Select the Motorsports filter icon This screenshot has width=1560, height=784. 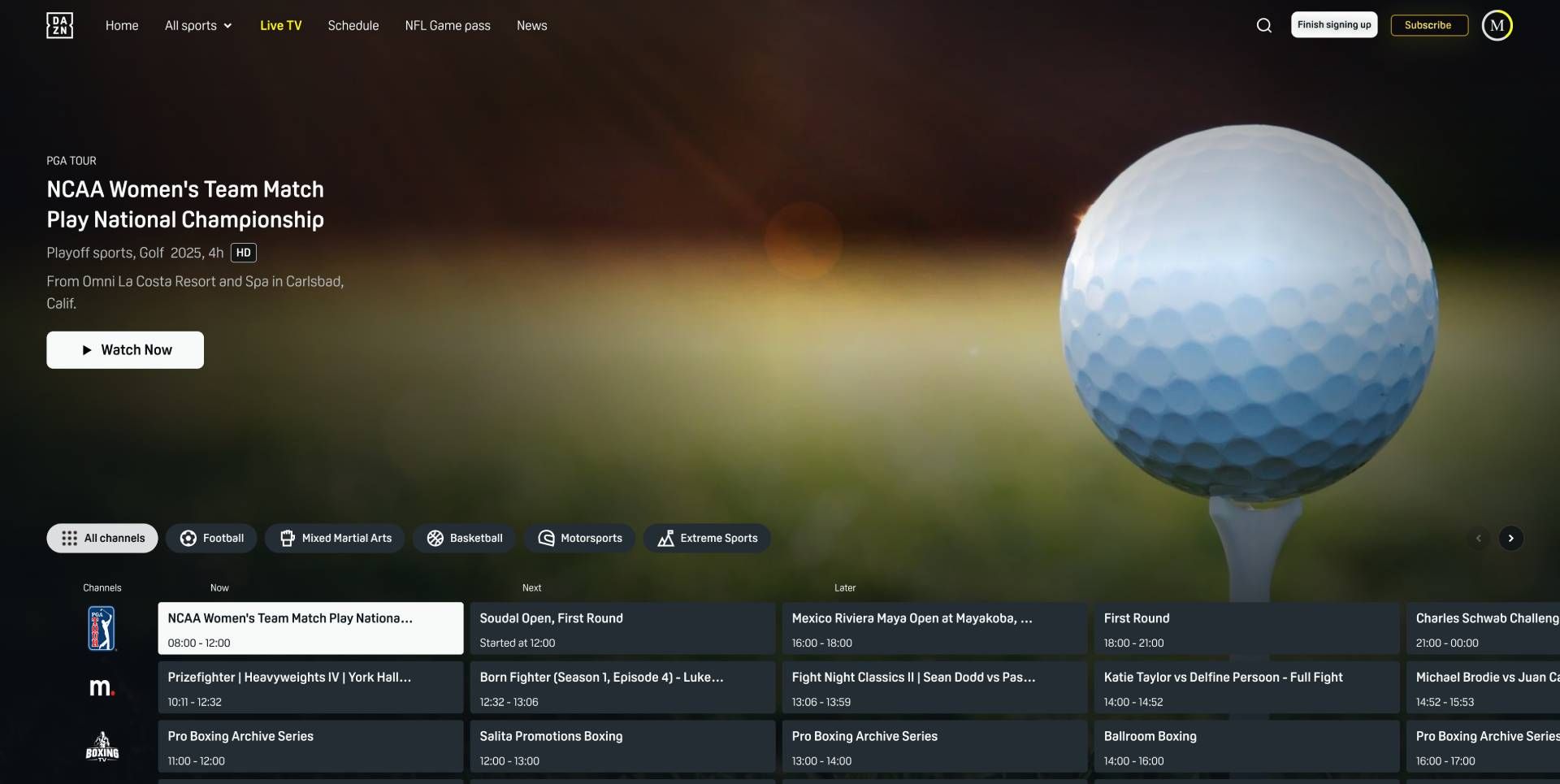[545, 538]
